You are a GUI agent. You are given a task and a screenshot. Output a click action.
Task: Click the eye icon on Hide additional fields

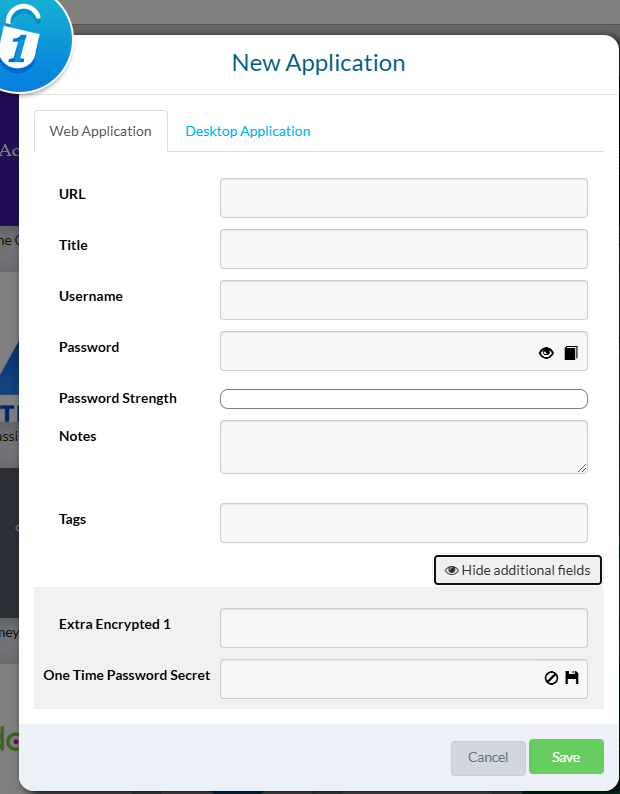[451, 570]
